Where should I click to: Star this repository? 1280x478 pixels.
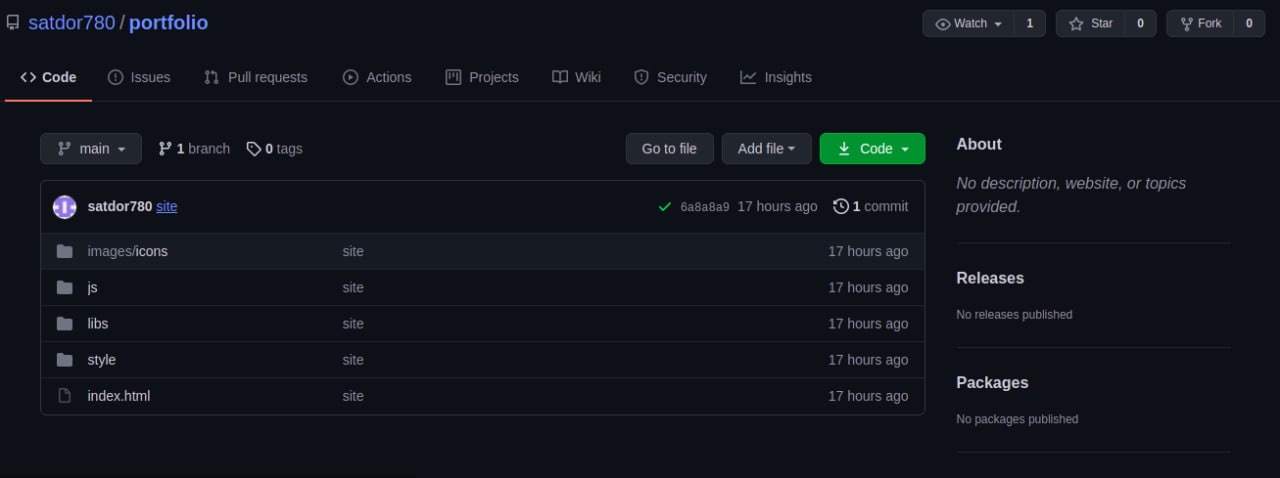tap(1090, 23)
